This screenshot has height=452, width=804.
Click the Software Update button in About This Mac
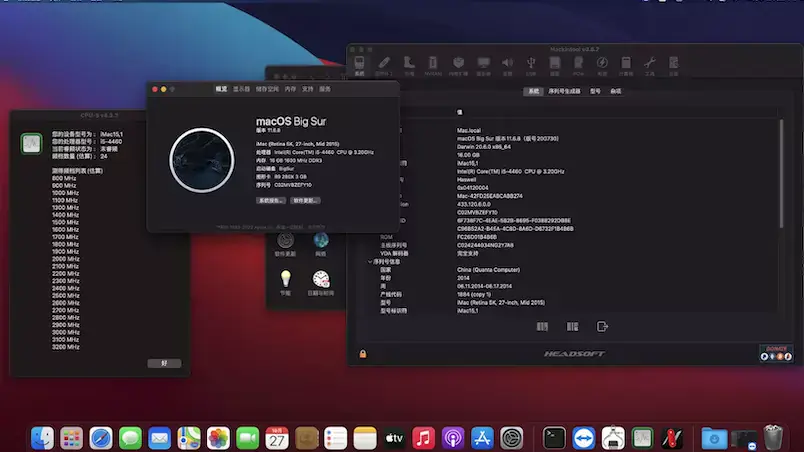(306, 200)
